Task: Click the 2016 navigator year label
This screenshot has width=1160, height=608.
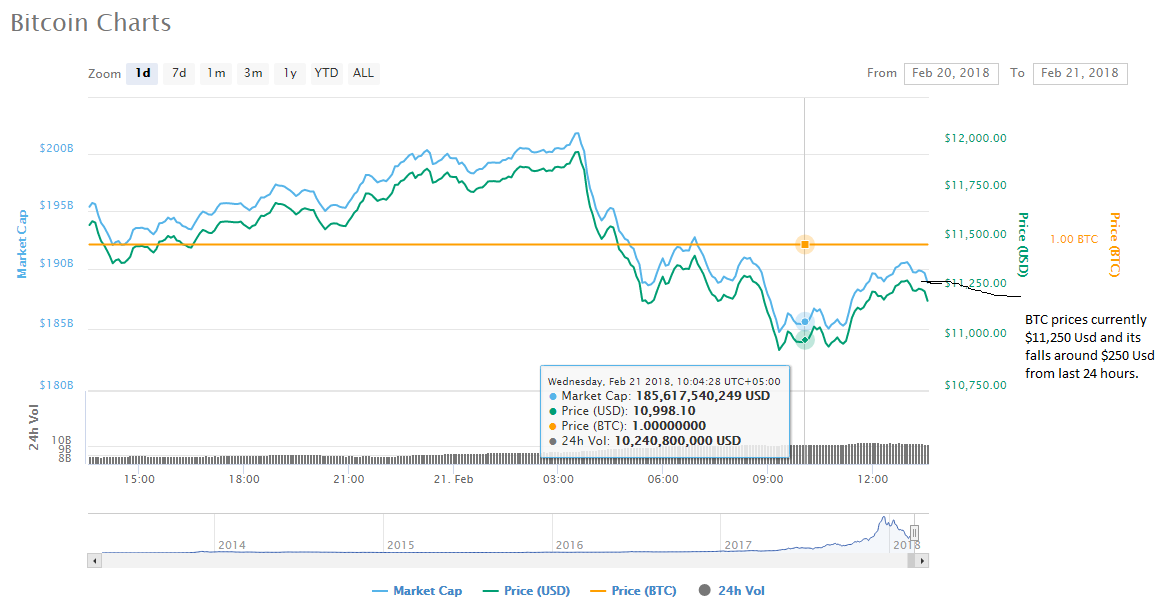Action: [x=570, y=545]
